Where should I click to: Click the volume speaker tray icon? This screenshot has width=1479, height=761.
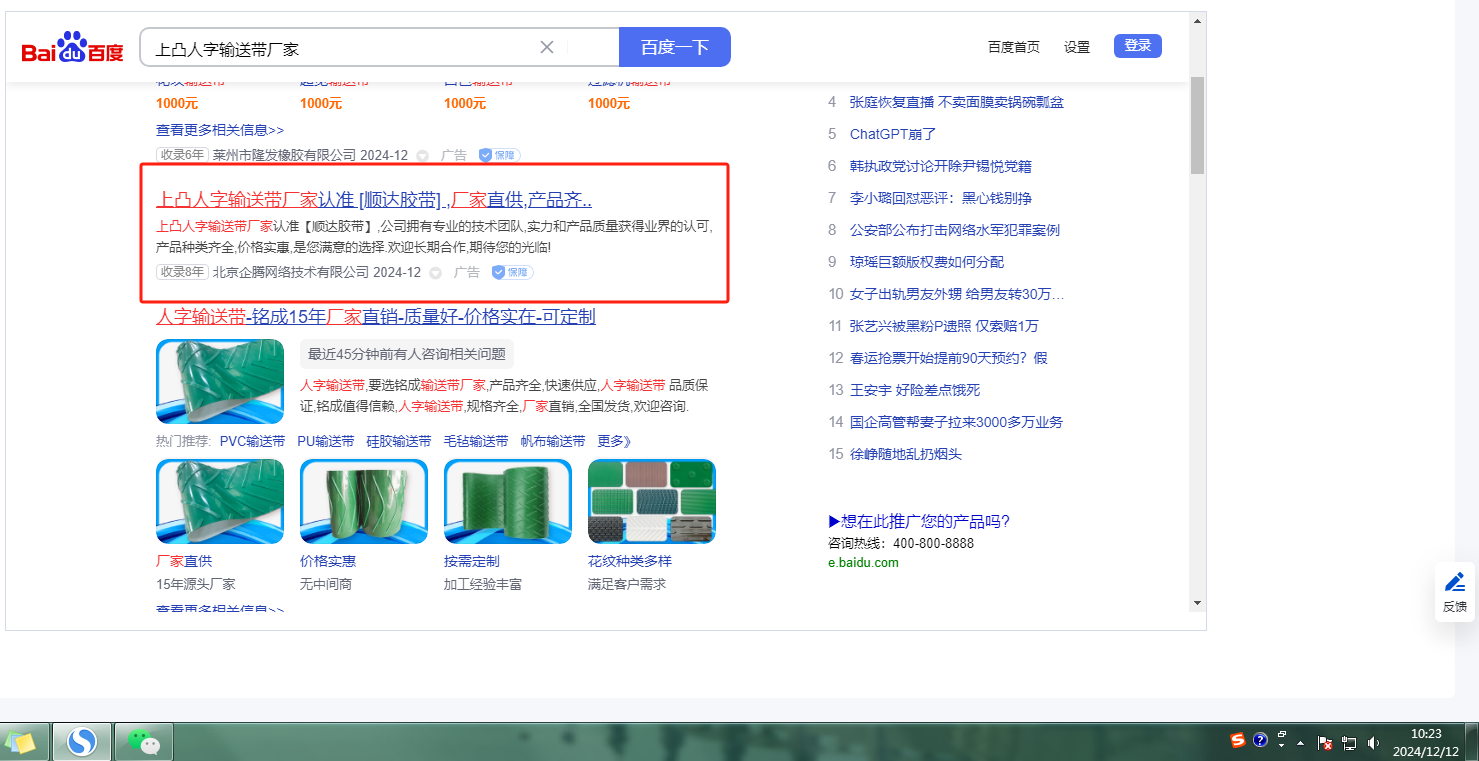click(1373, 743)
